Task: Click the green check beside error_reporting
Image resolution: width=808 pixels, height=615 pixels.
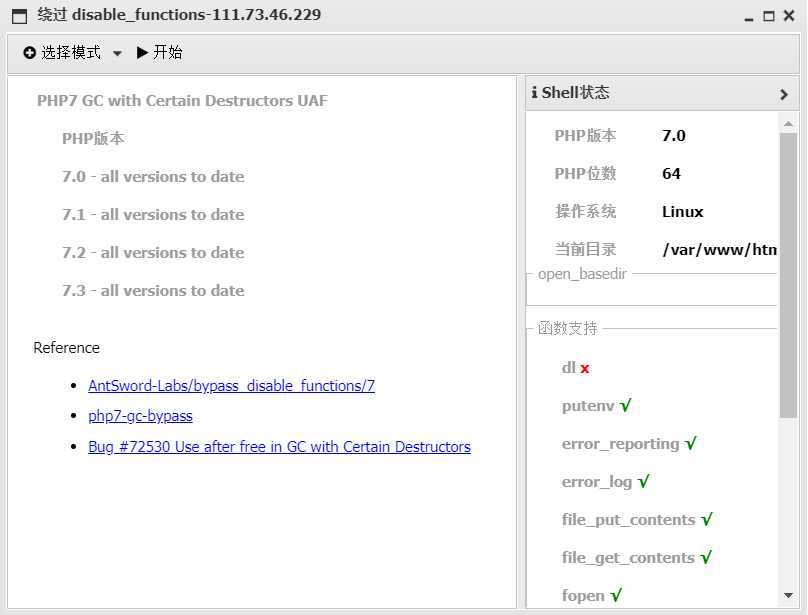Action: coord(691,443)
